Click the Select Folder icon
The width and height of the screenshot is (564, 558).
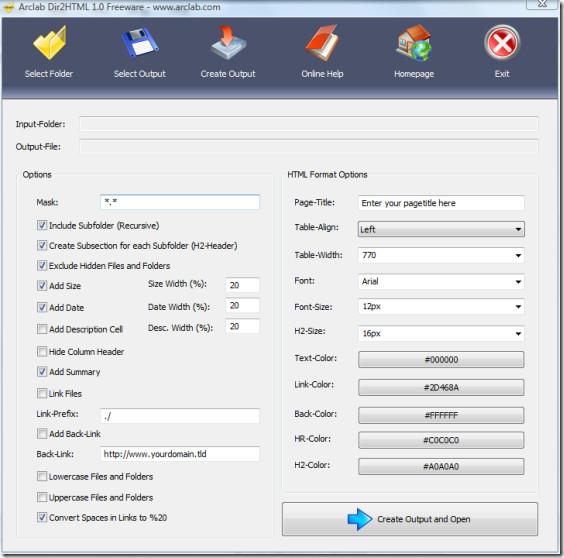[x=50, y=42]
